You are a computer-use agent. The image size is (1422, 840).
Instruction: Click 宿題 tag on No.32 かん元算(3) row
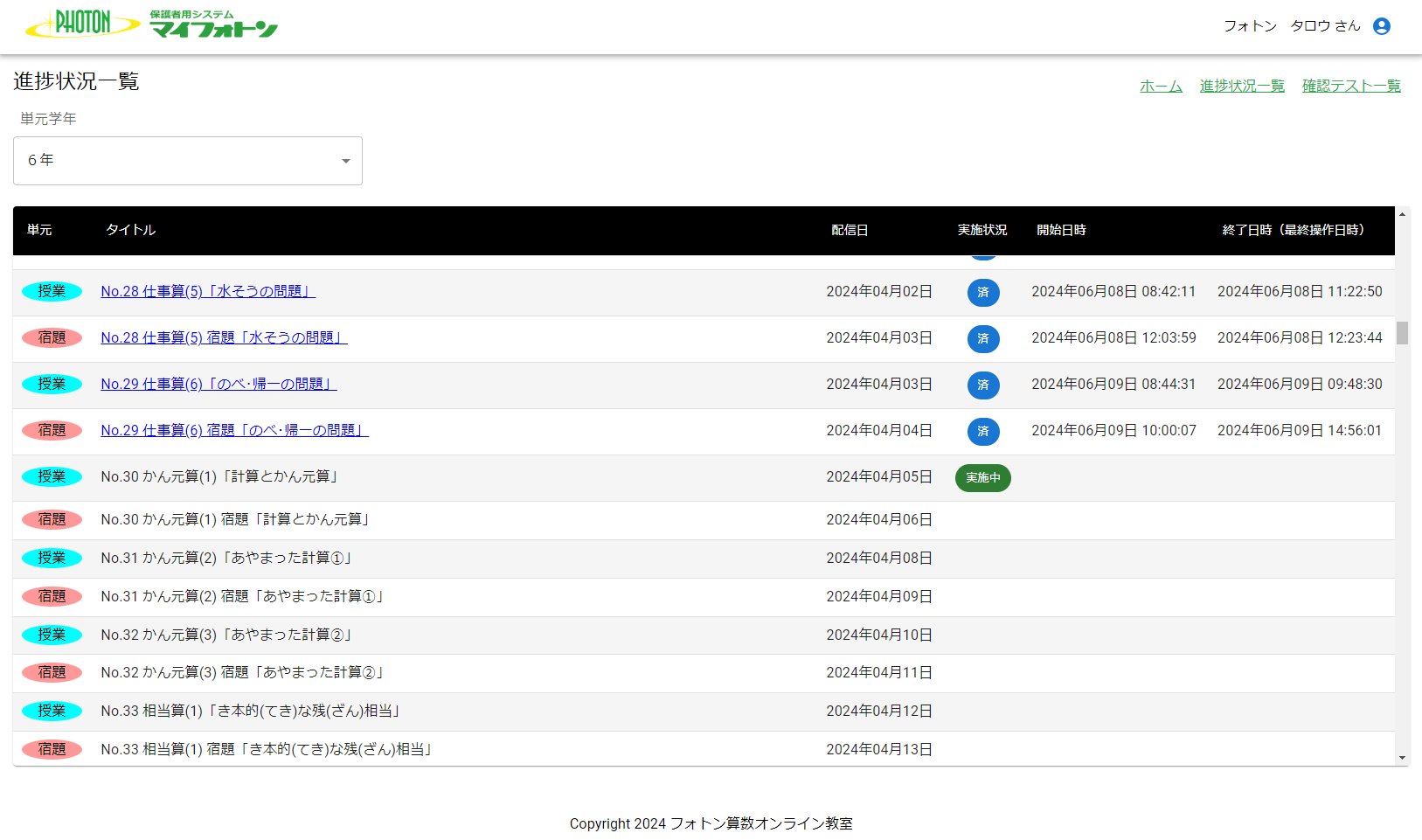coord(52,672)
